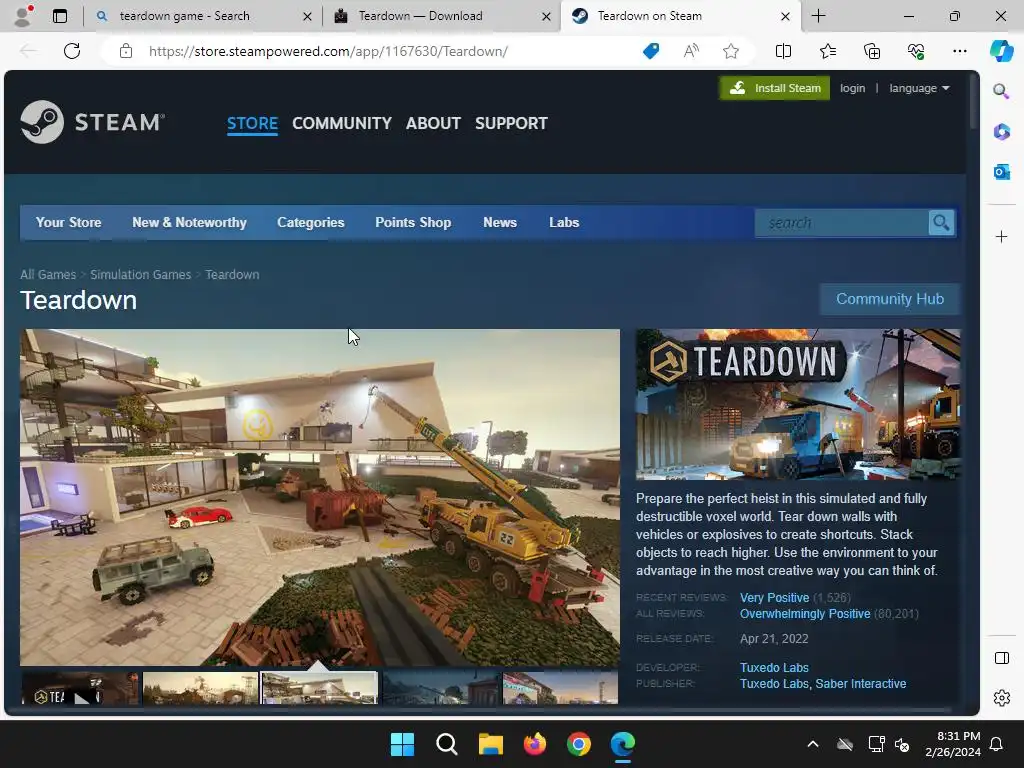Go to All Games breadcrumb
The height and width of the screenshot is (768, 1024).
[48, 275]
